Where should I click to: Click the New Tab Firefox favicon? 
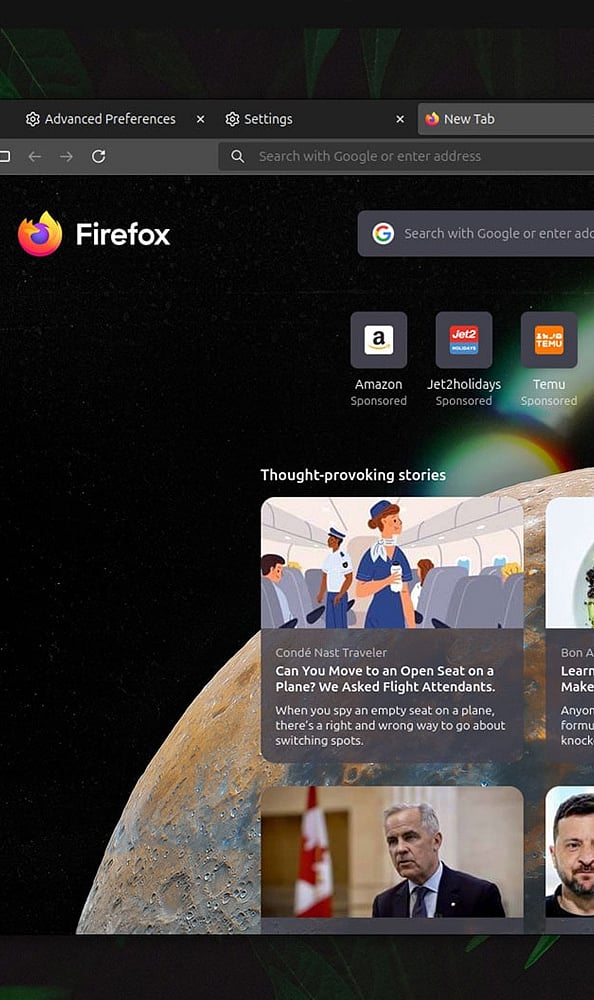[x=432, y=119]
